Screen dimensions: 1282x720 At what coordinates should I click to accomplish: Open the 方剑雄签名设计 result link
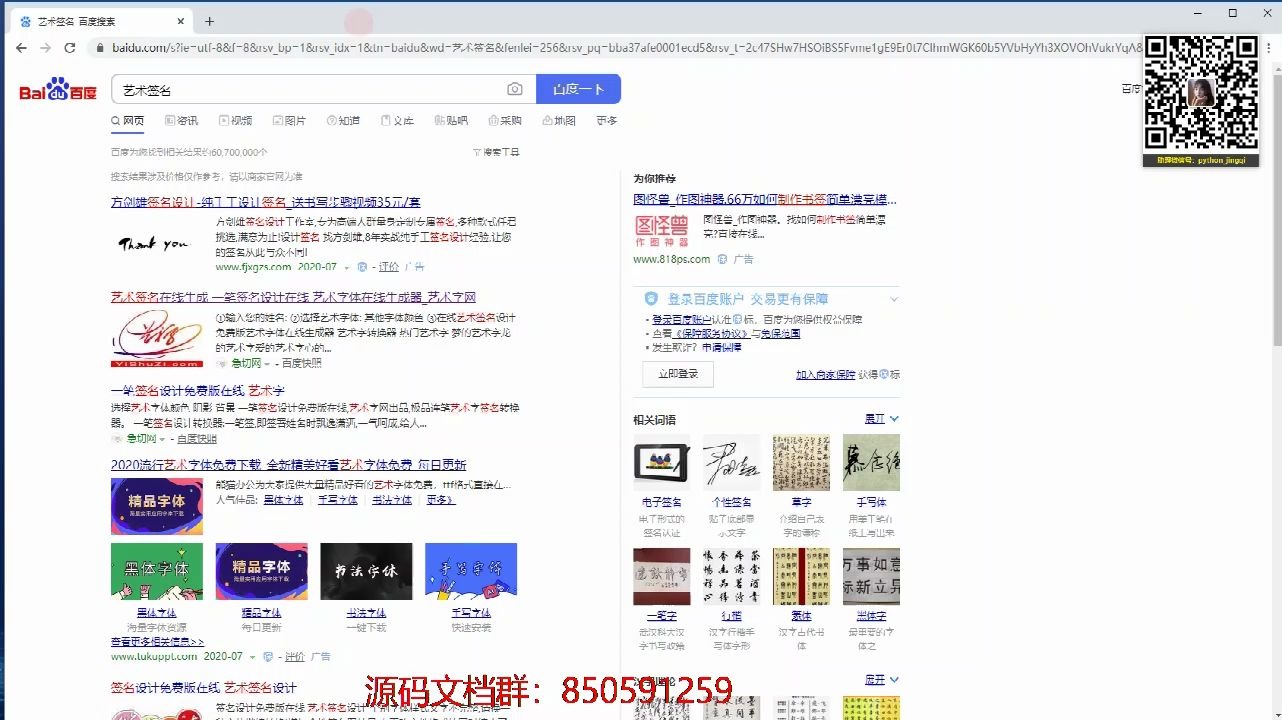pyautogui.click(x=266, y=202)
